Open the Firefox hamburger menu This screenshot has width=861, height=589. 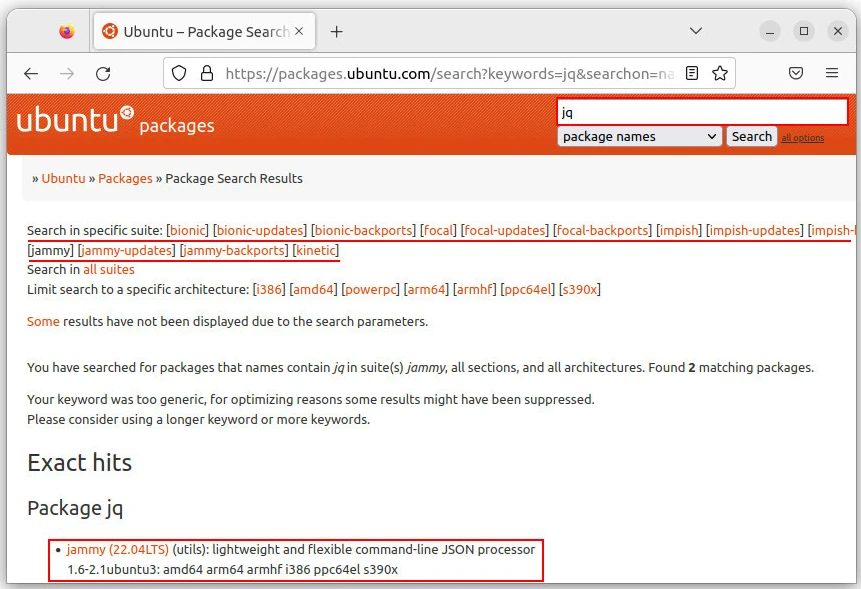[832, 73]
